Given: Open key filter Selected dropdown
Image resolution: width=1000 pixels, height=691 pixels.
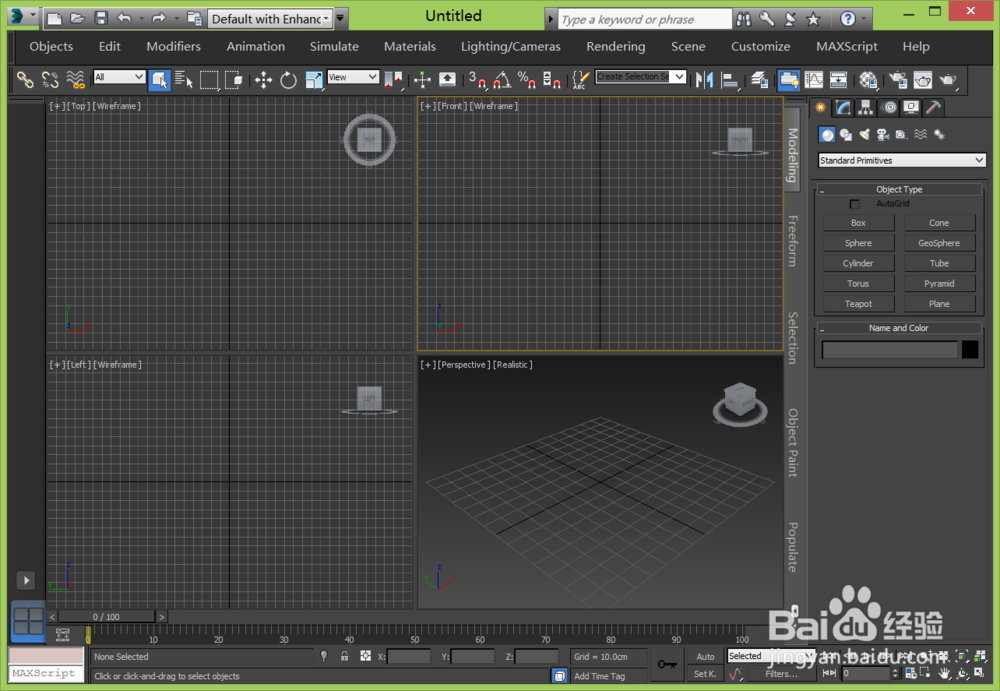Looking at the screenshot, I should [x=770, y=656].
